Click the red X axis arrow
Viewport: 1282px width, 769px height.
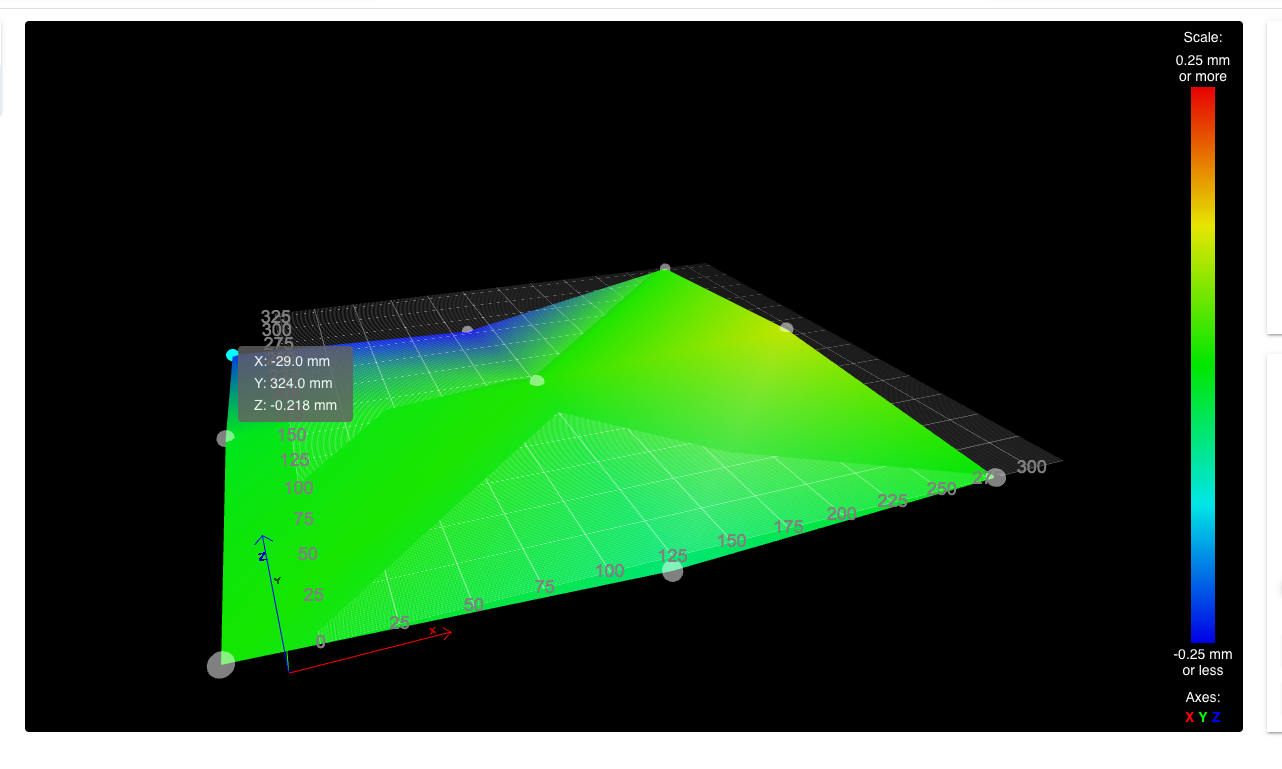click(x=370, y=652)
